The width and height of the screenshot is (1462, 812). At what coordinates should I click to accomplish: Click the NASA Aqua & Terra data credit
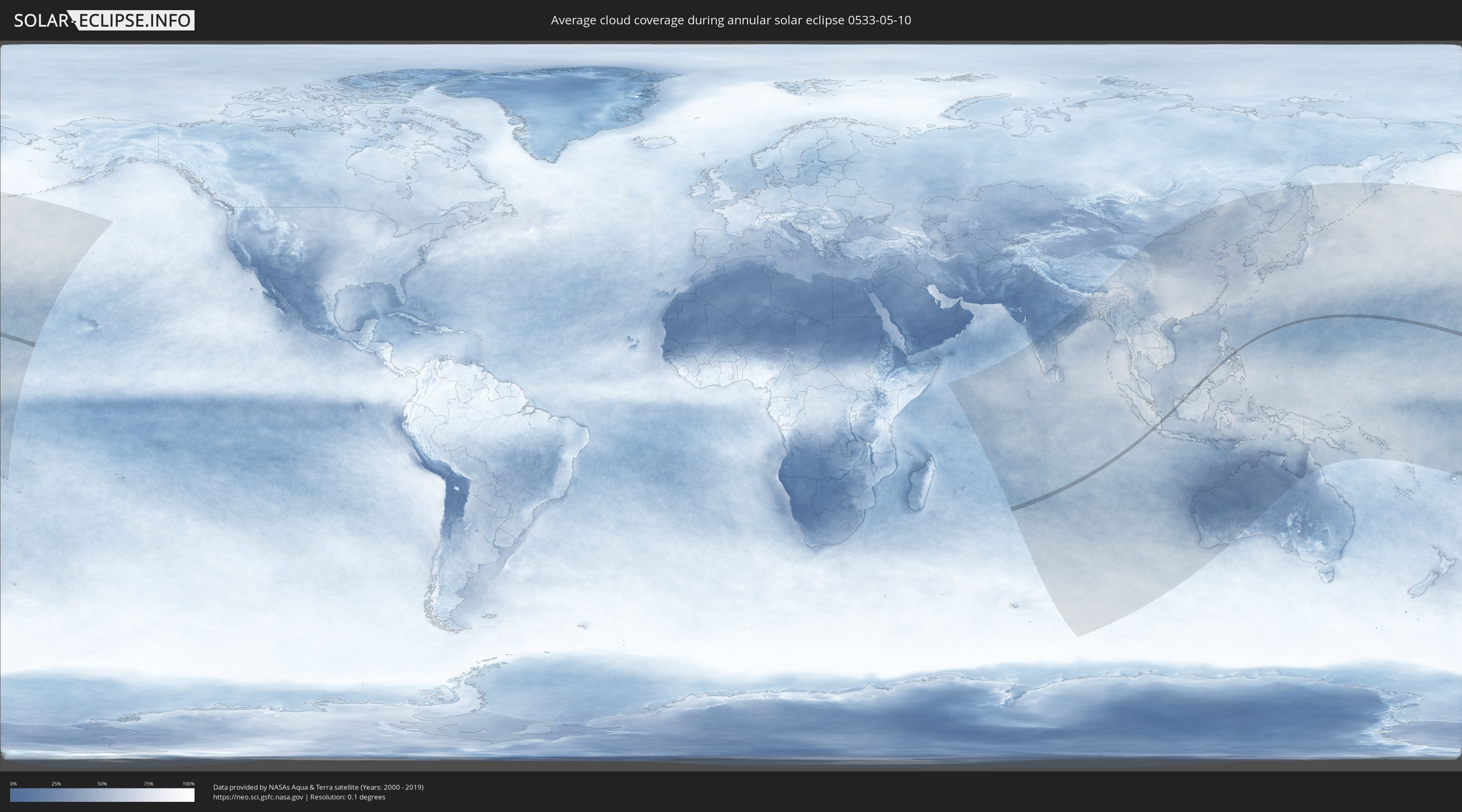(x=318, y=787)
